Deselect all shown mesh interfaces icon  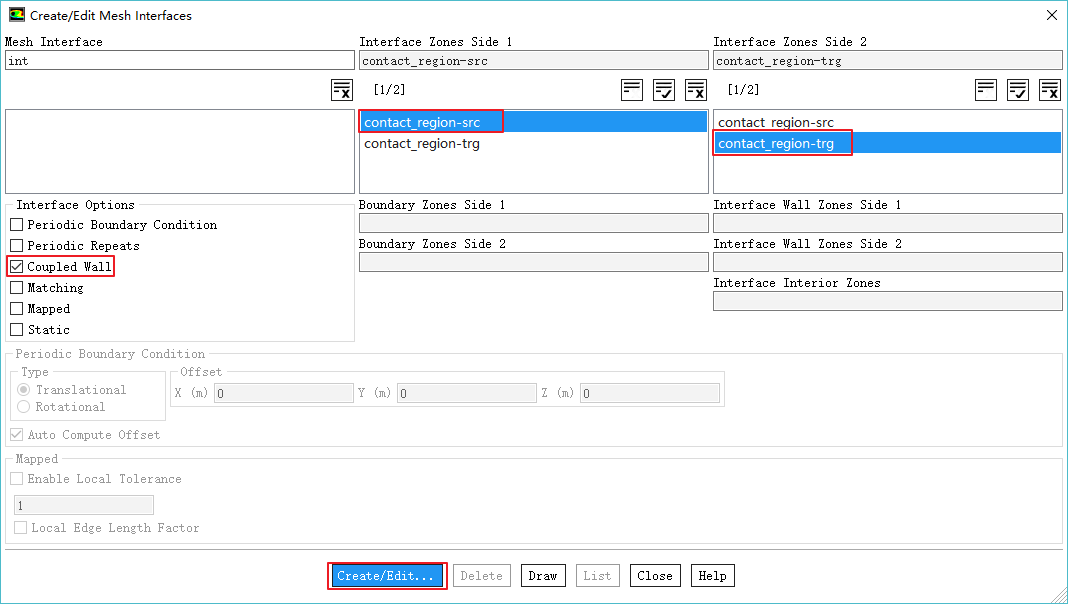point(342,90)
